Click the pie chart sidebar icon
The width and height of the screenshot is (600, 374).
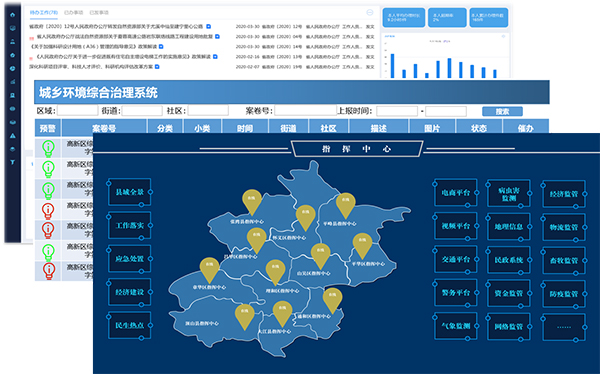pos(13,69)
